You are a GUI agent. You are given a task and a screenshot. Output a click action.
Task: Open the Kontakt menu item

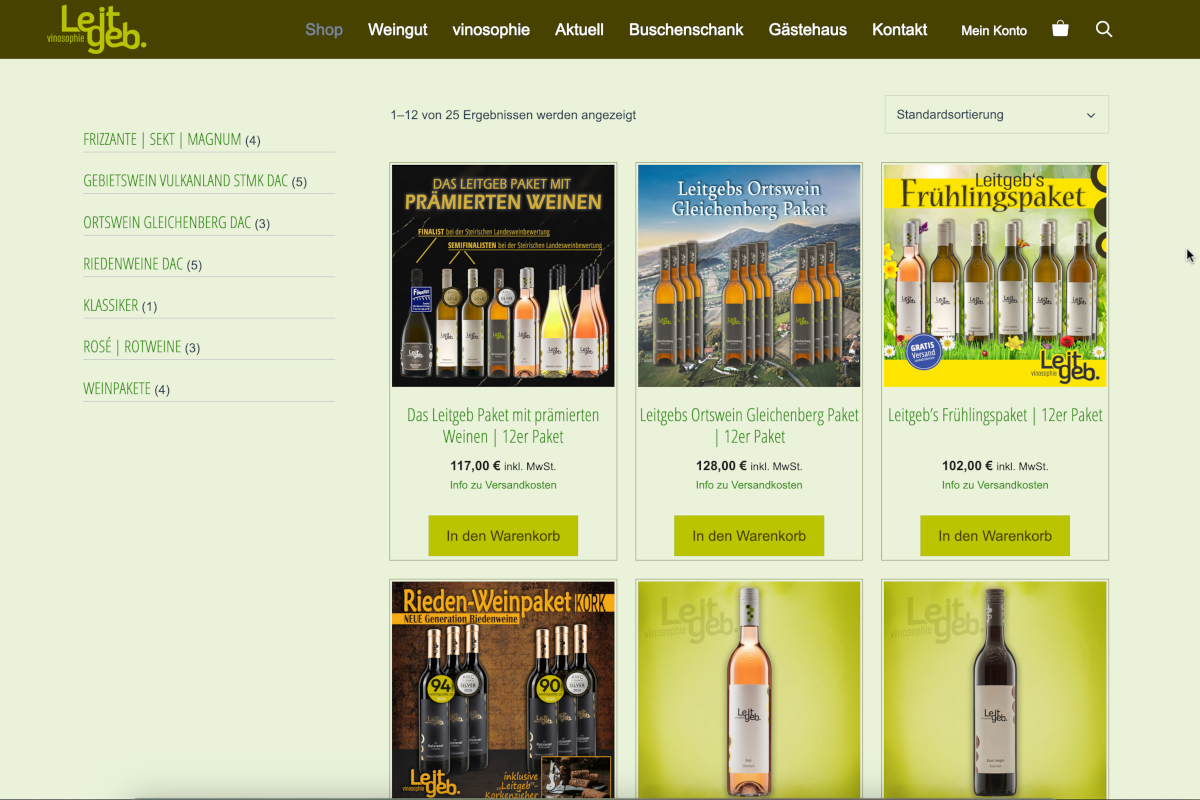click(x=900, y=29)
